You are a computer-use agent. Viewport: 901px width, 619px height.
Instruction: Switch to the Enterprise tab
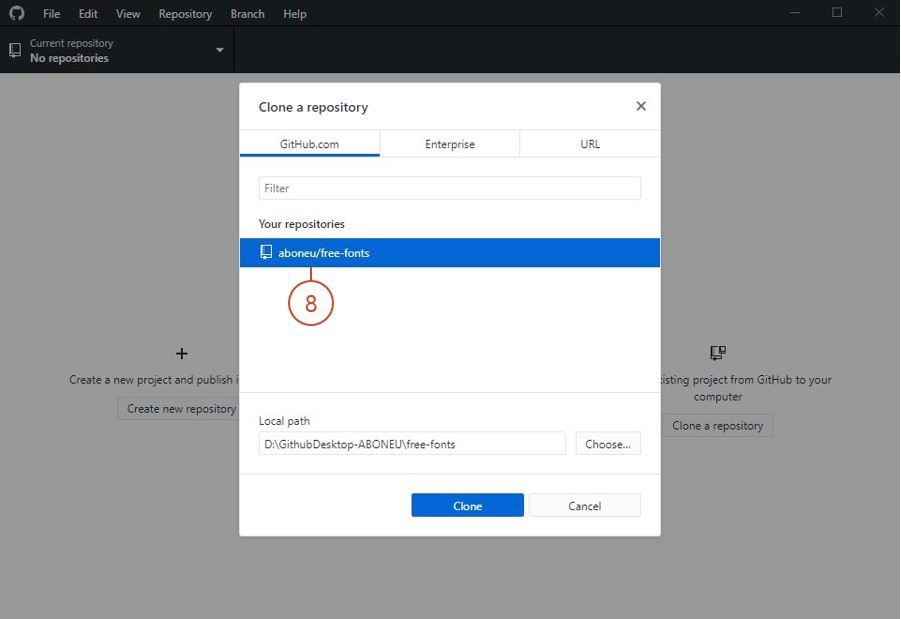[x=450, y=144]
